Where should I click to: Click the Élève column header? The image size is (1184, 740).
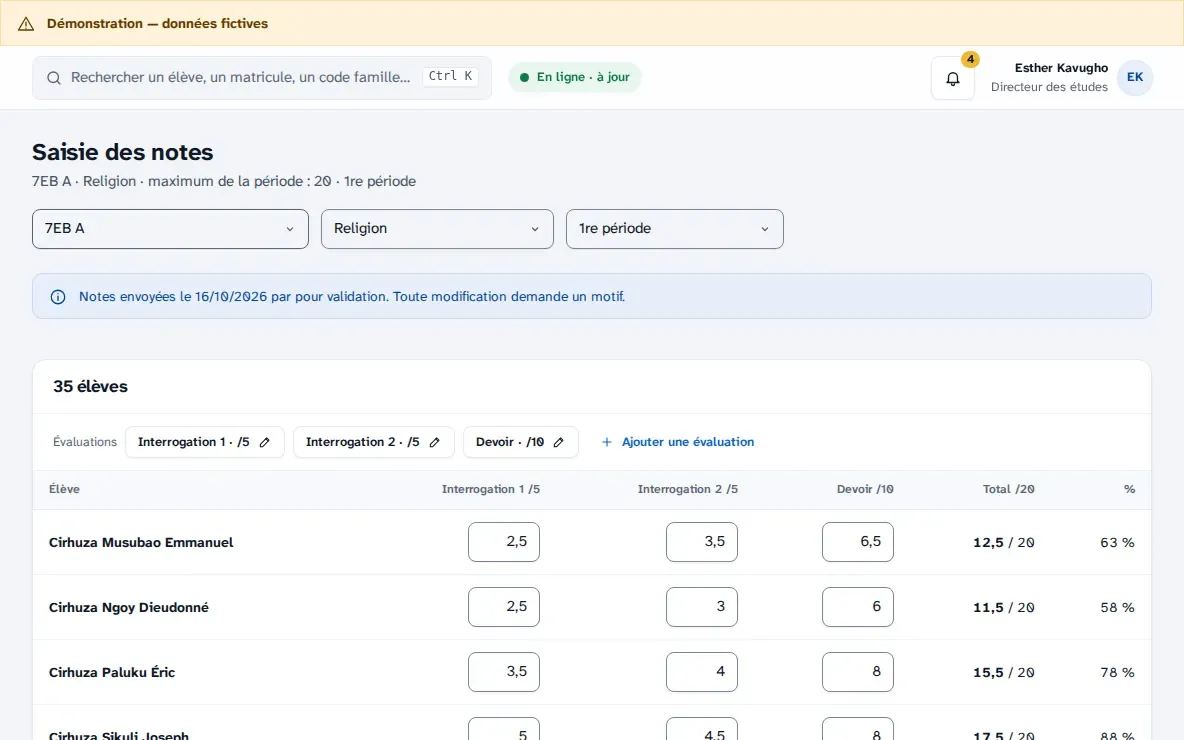pyautogui.click(x=64, y=489)
